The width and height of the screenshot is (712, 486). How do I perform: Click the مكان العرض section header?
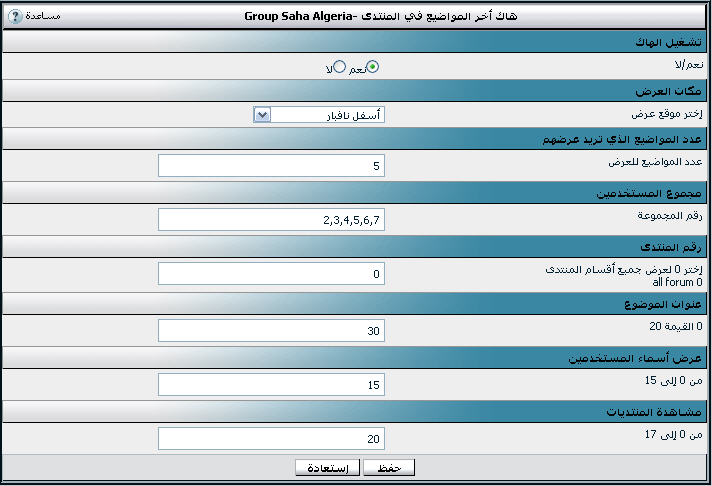[356, 91]
